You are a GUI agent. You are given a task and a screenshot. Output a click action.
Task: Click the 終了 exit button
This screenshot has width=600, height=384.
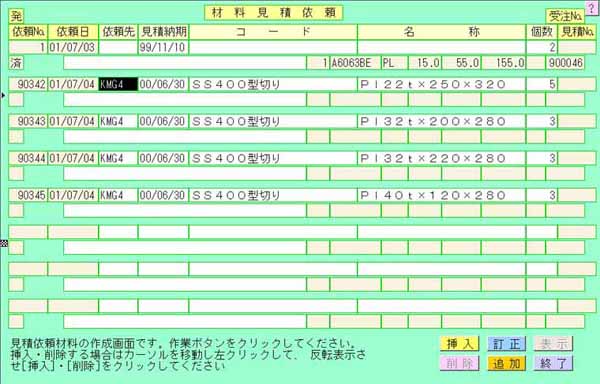pos(554,363)
